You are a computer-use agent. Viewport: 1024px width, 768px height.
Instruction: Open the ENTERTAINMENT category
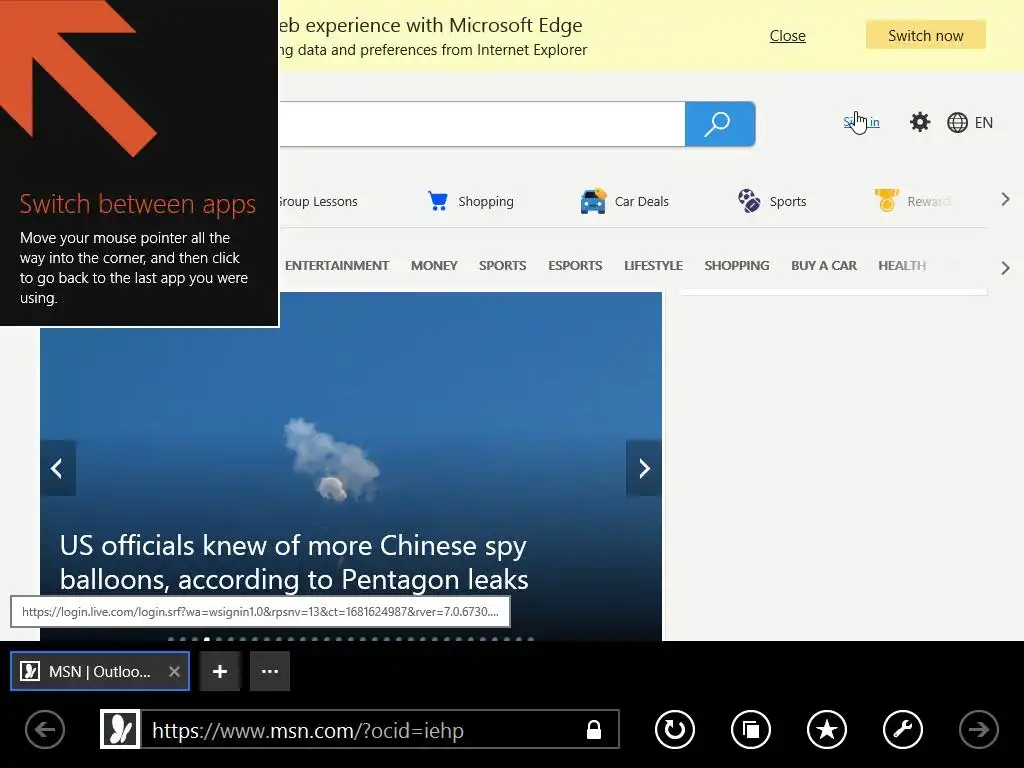(x=337, y=266)
